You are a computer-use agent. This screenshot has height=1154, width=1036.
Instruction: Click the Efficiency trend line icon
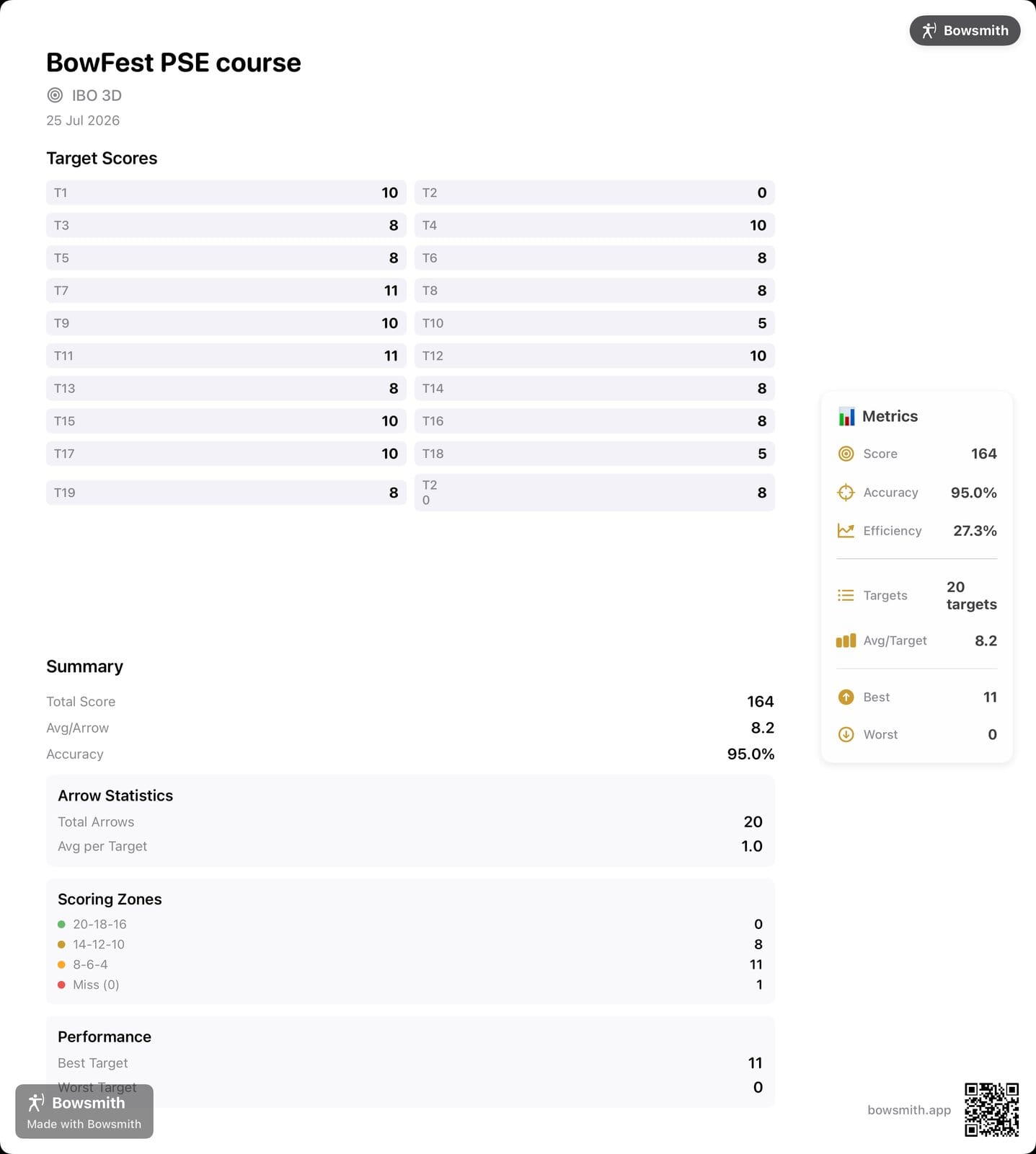tap(846, 531)
